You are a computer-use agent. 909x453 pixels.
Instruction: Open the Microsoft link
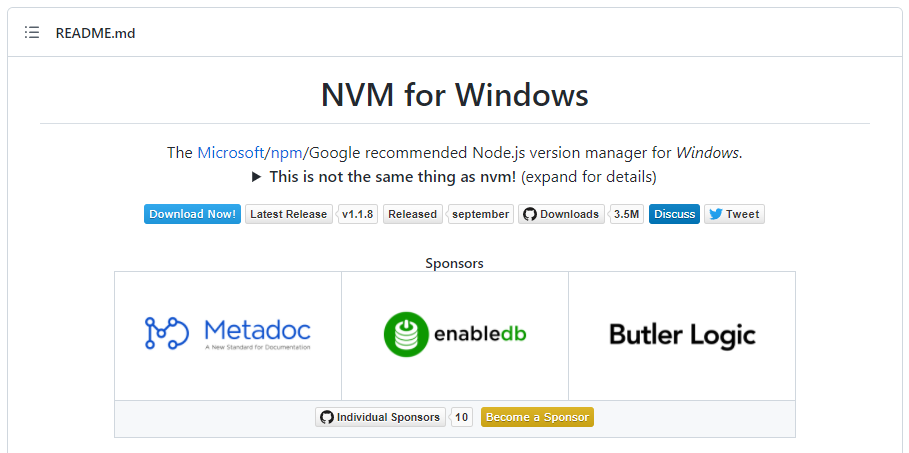pyautogui.click(x=231, y=153)
